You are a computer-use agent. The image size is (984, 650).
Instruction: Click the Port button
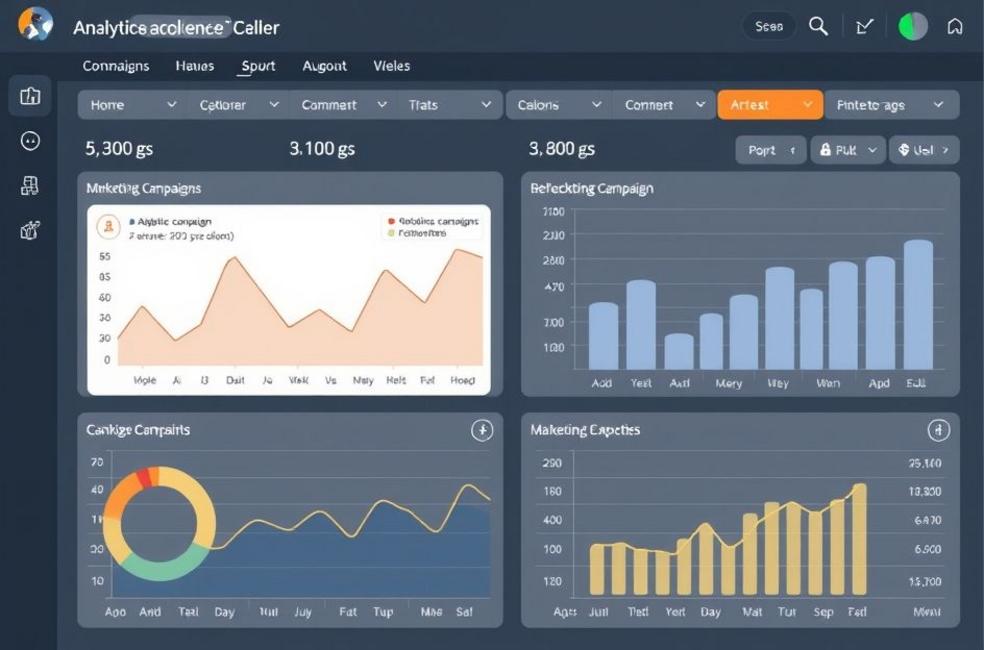[x=770, y=150]
